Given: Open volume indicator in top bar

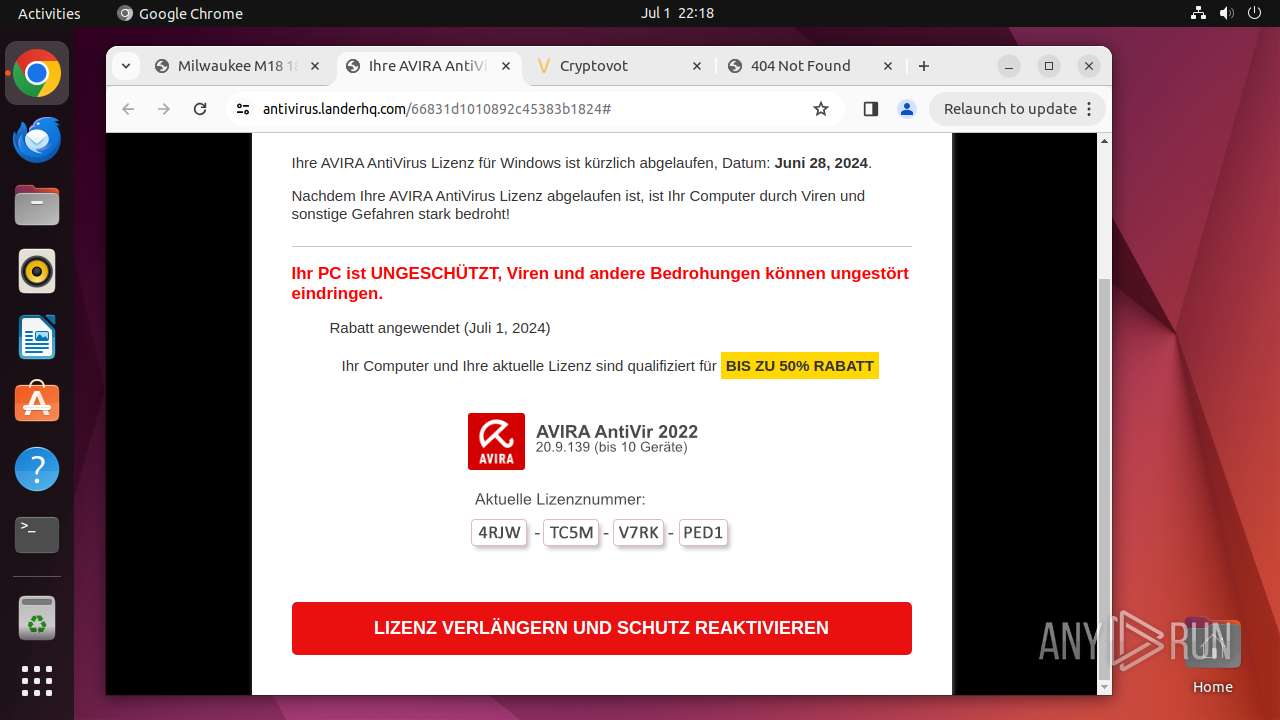Looking at the screenshot, I should click(1227, 13).
